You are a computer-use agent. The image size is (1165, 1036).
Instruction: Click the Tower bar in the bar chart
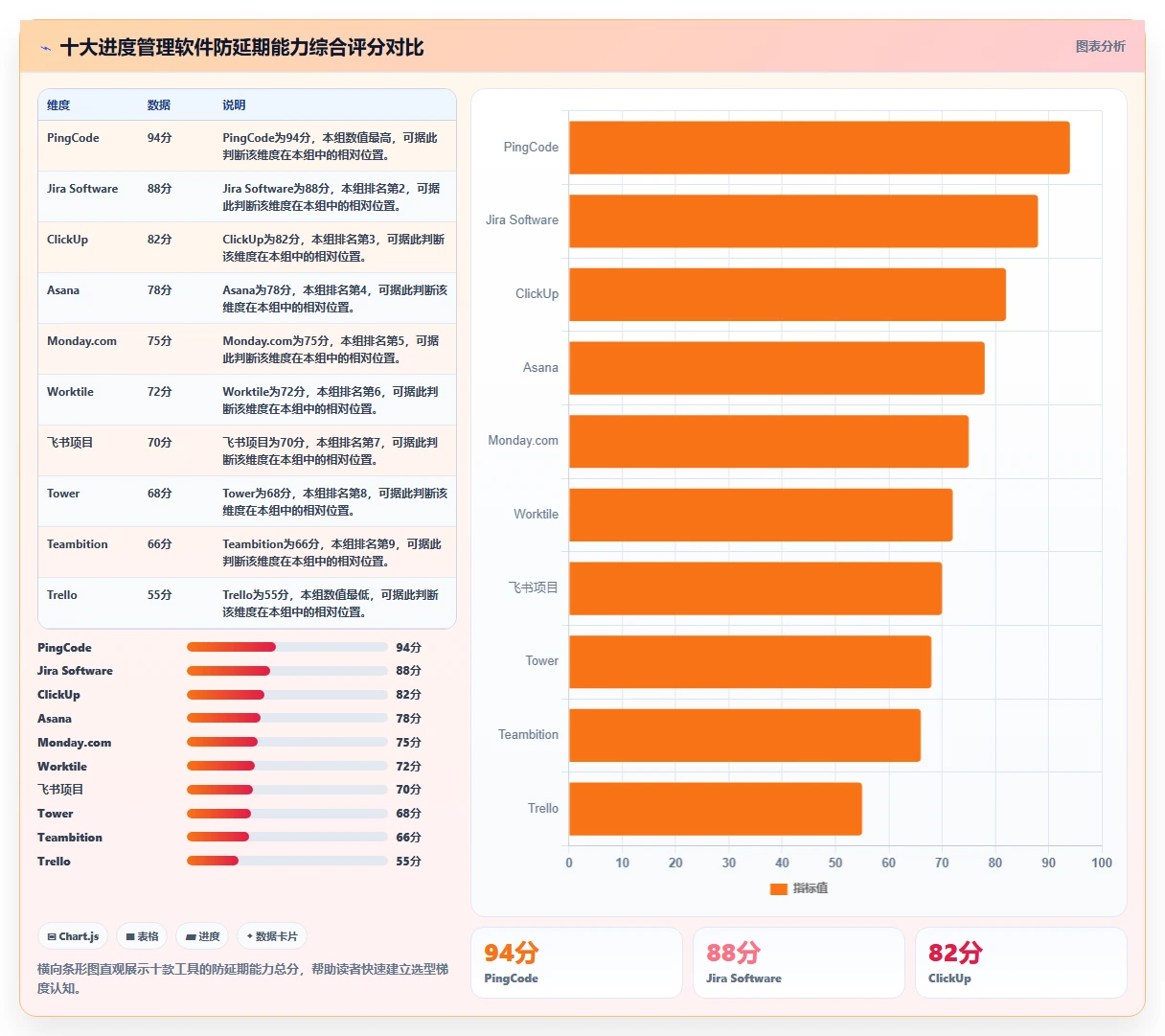750,662
